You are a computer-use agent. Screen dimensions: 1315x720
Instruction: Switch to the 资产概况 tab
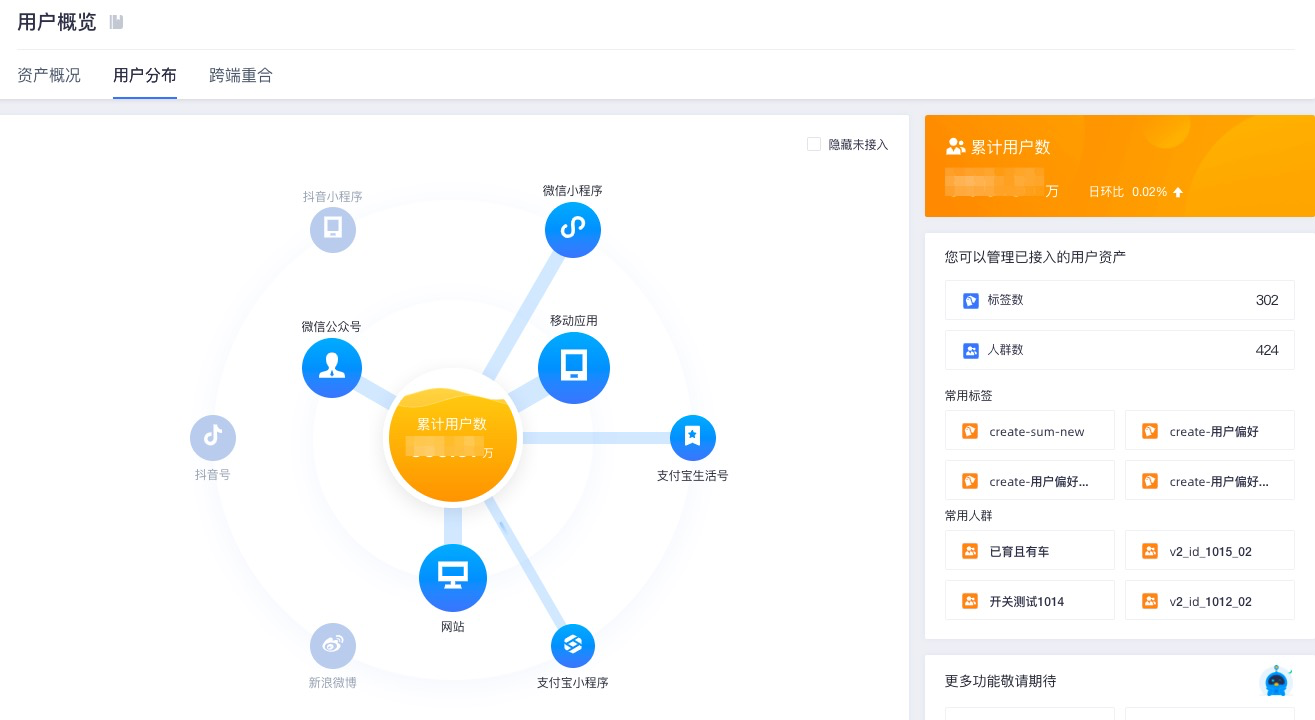[x=49, y=75]
